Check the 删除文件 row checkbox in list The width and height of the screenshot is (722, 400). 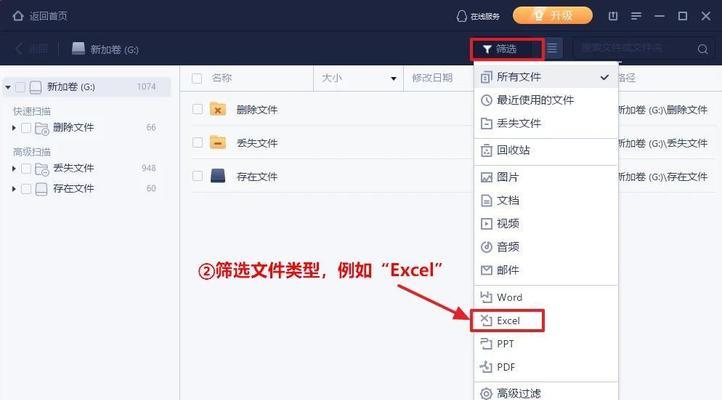[x=198, y=110]
